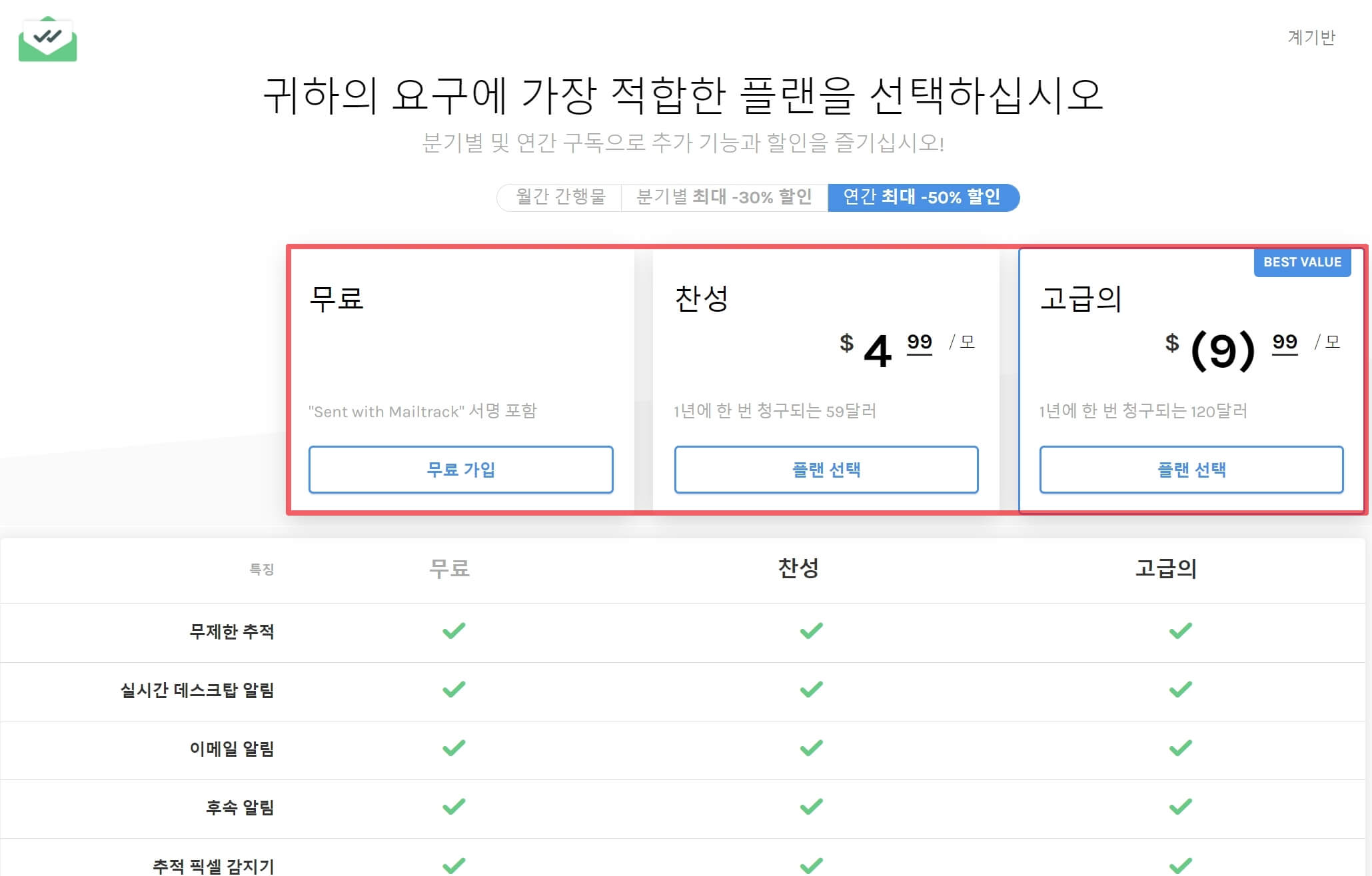The image size is (1372, 876).
Task: Click the BEST VALUE badge
Action: coord(1302,262)
